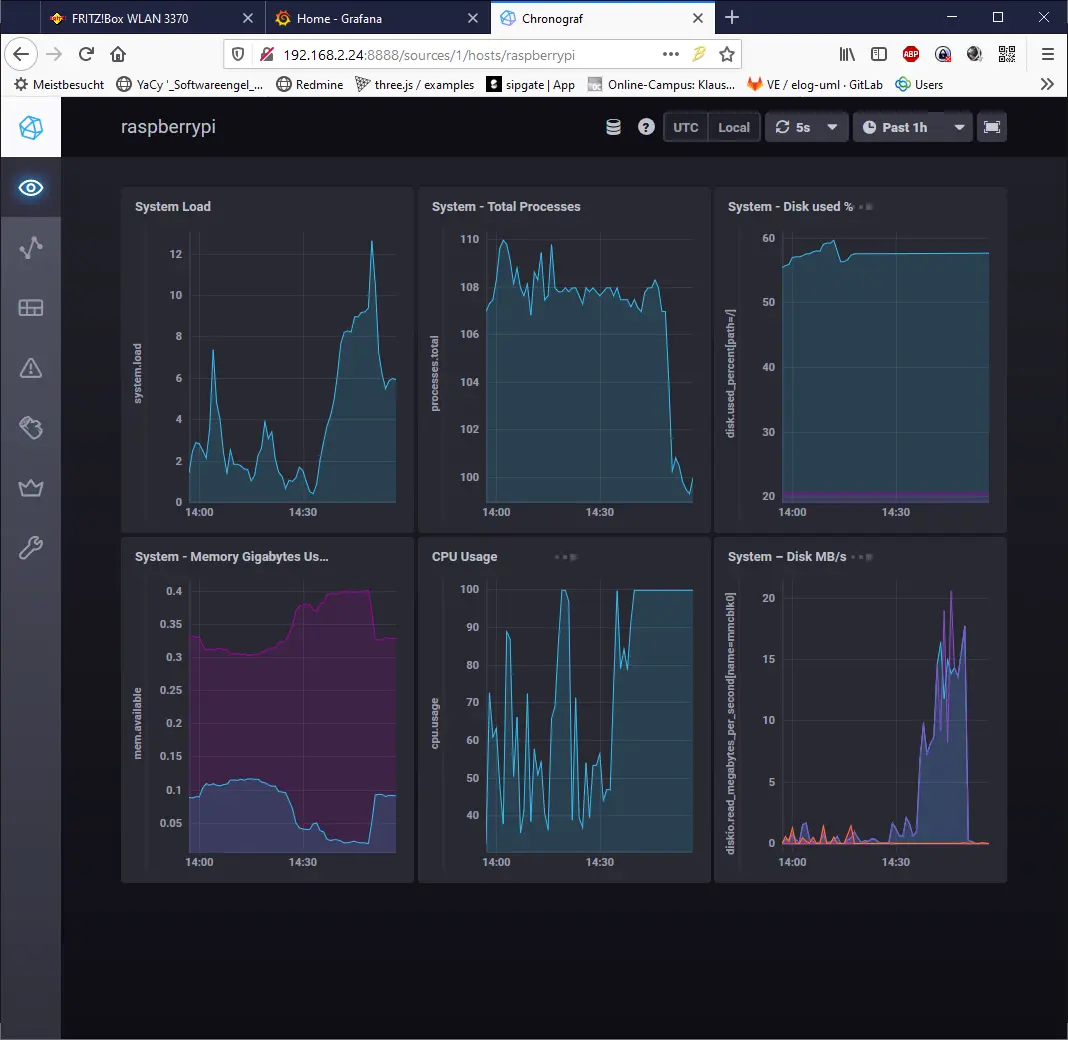1068x1040 pixels.
Task: Open the sources list via database icon
Action: [x=612, y=127]
